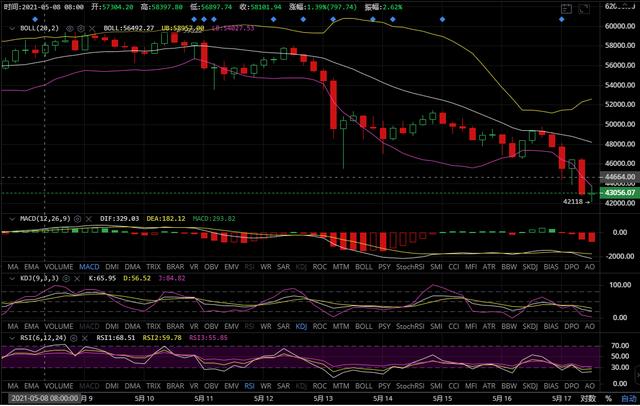Toggle 对数 logarithmic scale
640x406 pixels.
(x=588, y=398)
